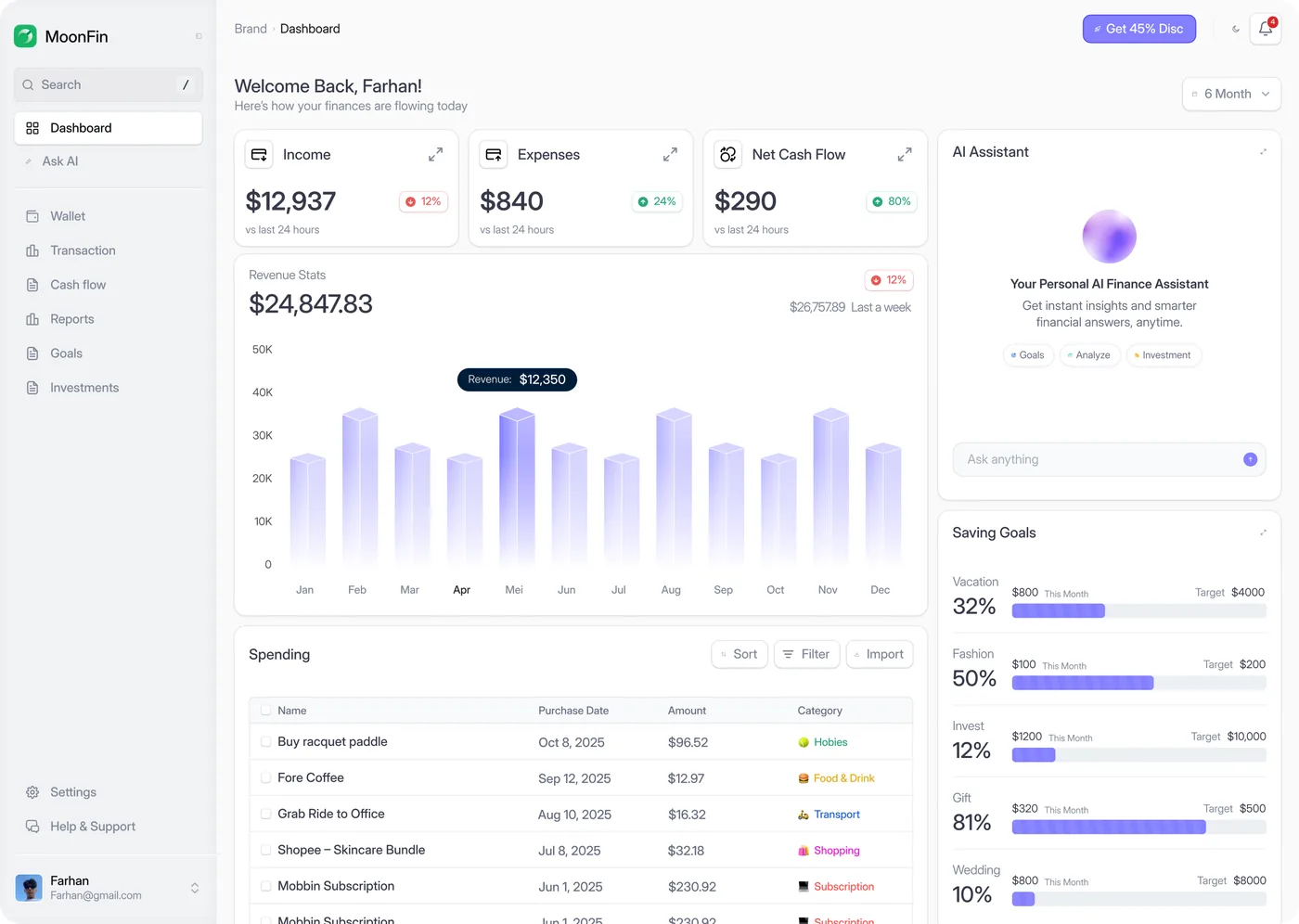
Task: Click the Fashion goal progress bar
Action: click(1138, 683)
